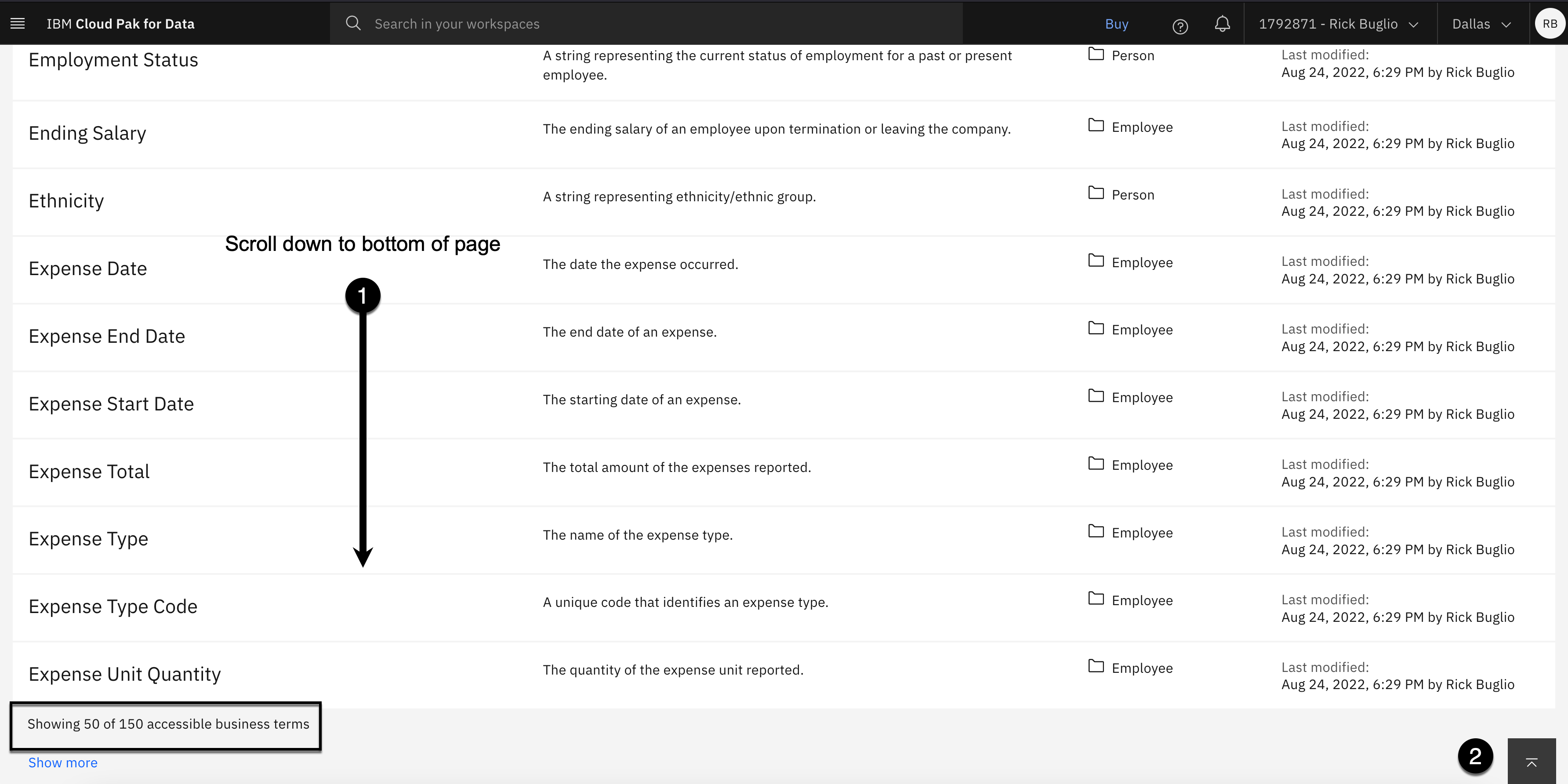The height and width of the screenshot is (784, 1568).
Task: Open the help question mark icon
Action: tap(1180, 26)
